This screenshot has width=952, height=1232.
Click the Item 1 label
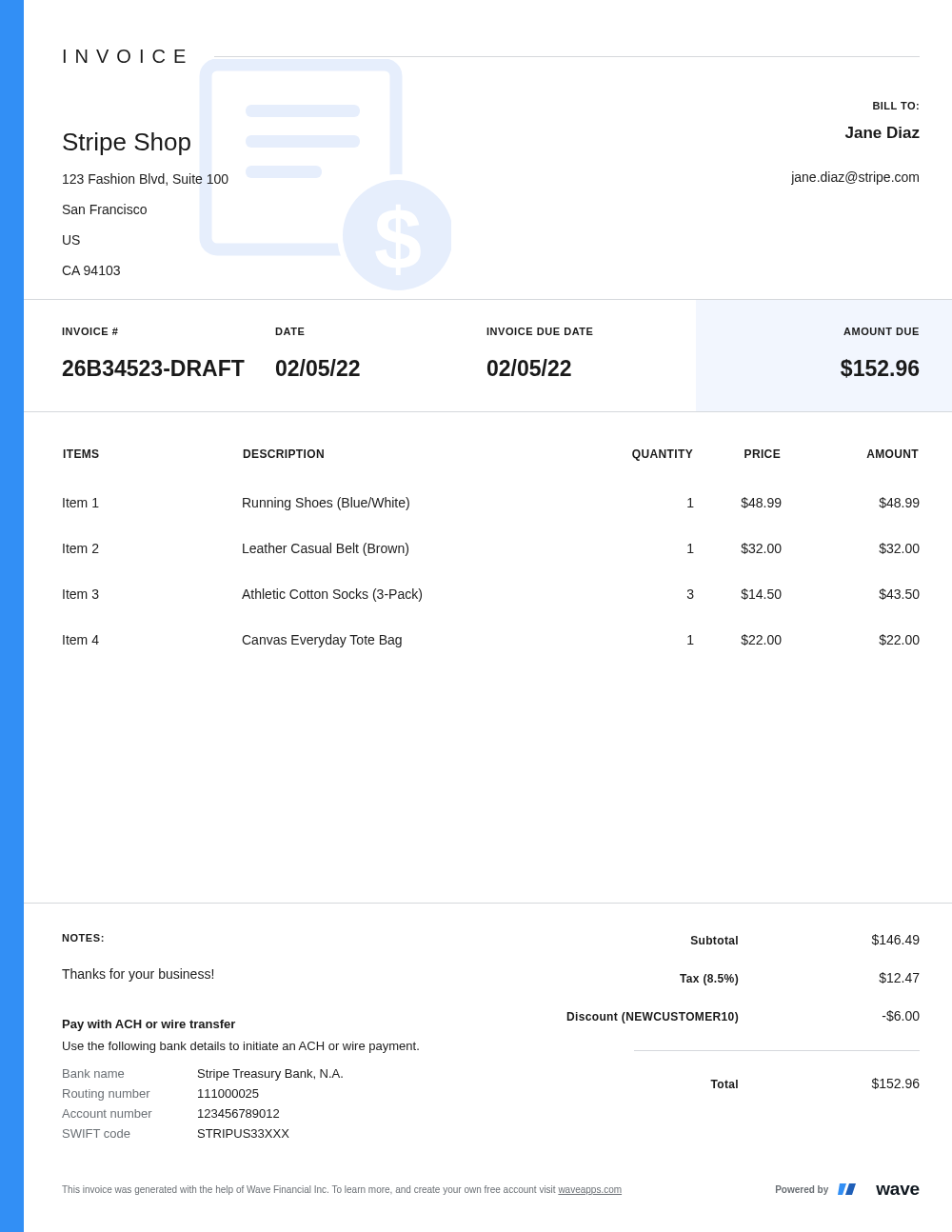[80, 503]
